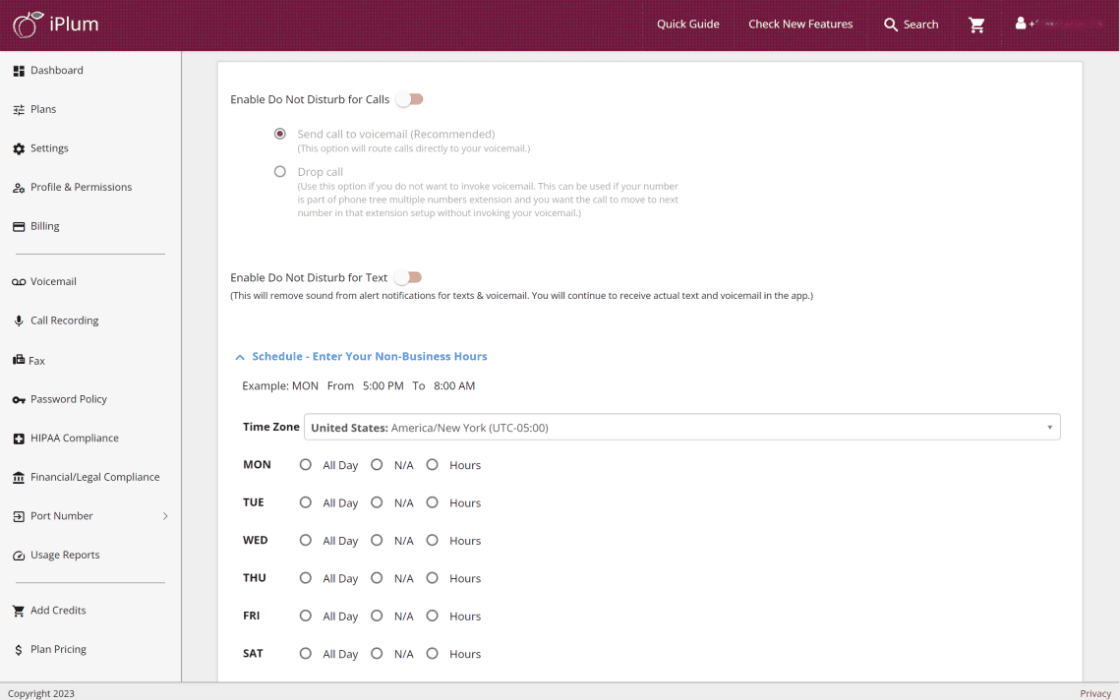Click the Password Policy key icon
The width and height of the screenshot is (1120, 700).
[18, 400]
